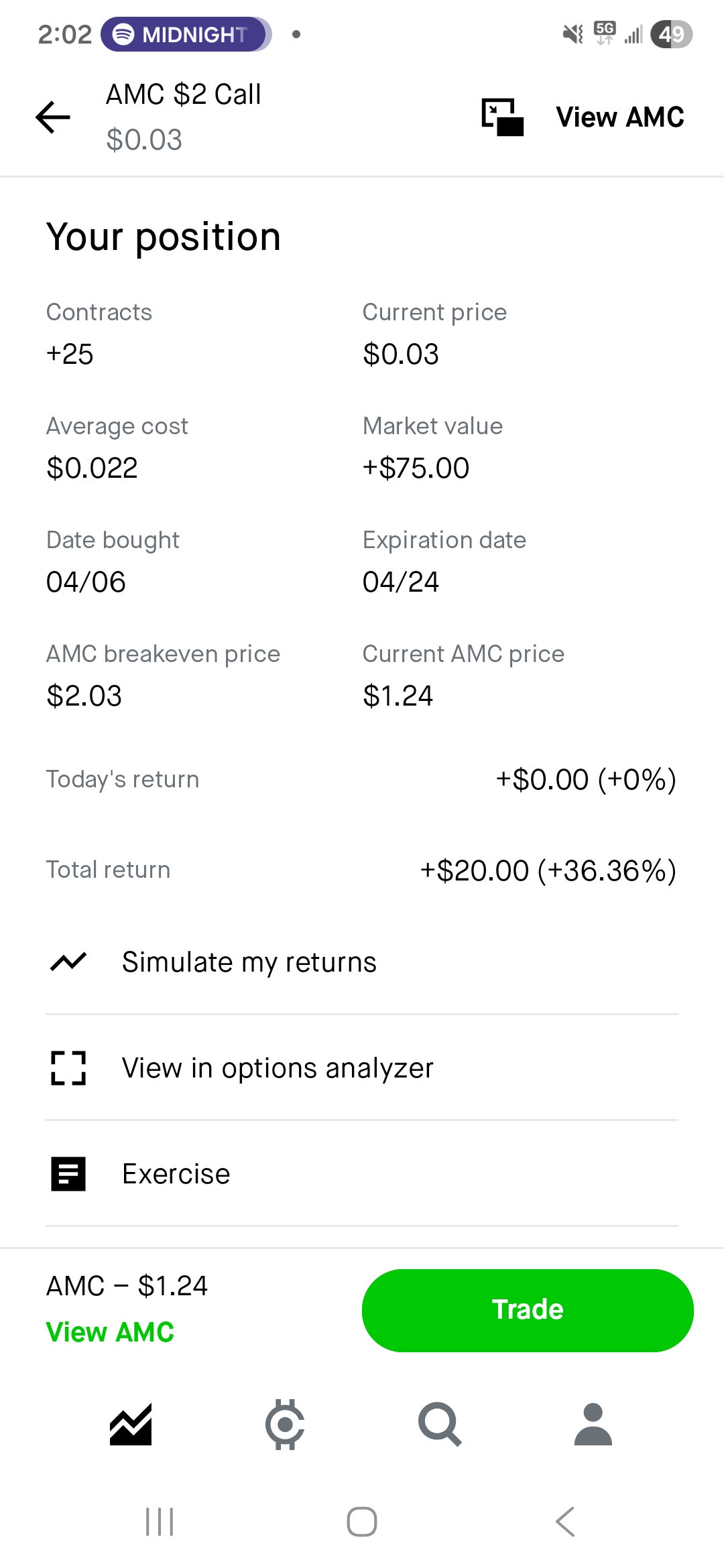This screenshot has width=724, height=1568.
Task: Open the account profile tab
Action: pyautogui.click(x=593, y=1424)
